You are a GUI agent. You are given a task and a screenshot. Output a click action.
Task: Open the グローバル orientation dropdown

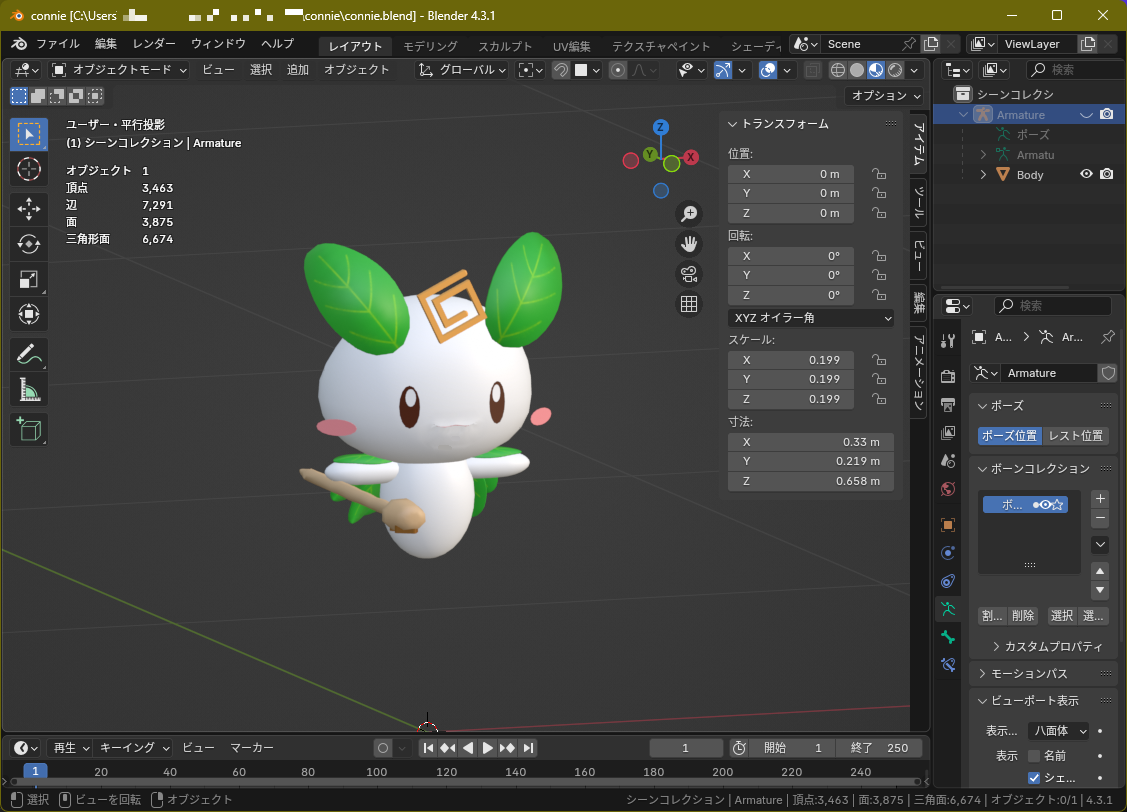coord(462,70)
